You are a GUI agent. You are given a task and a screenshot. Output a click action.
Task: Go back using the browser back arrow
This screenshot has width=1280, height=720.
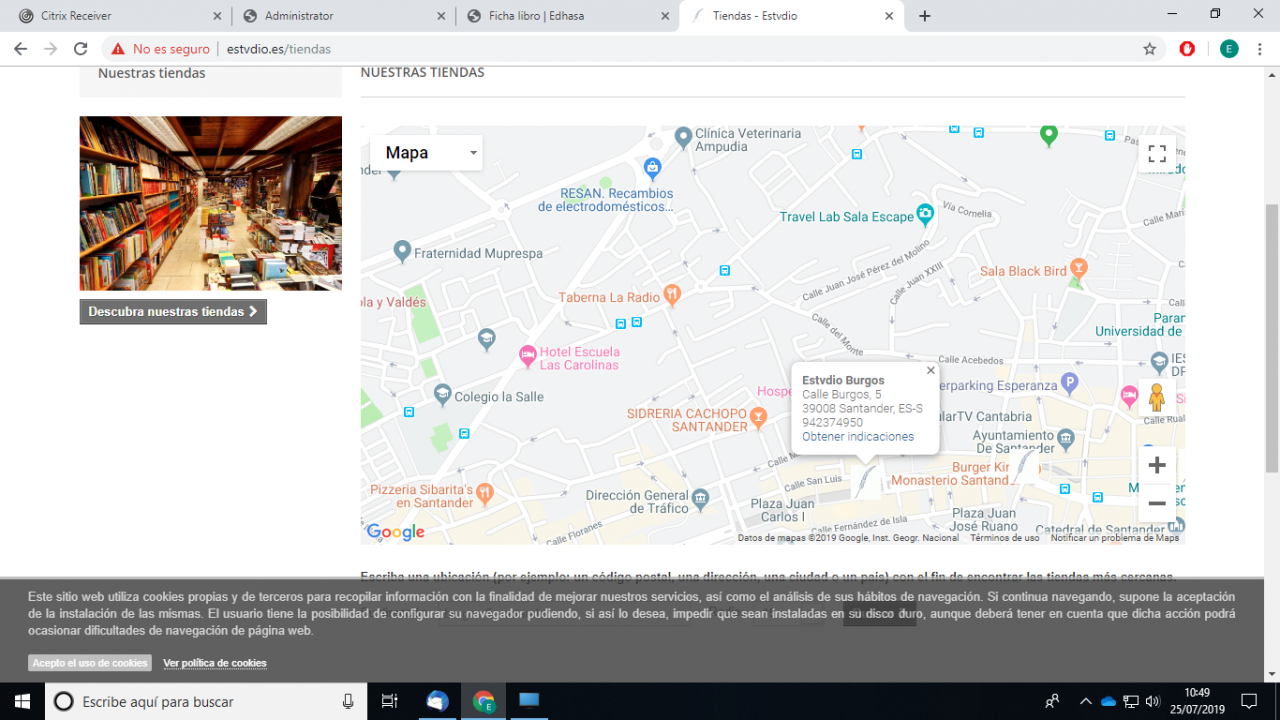[19, 49]
